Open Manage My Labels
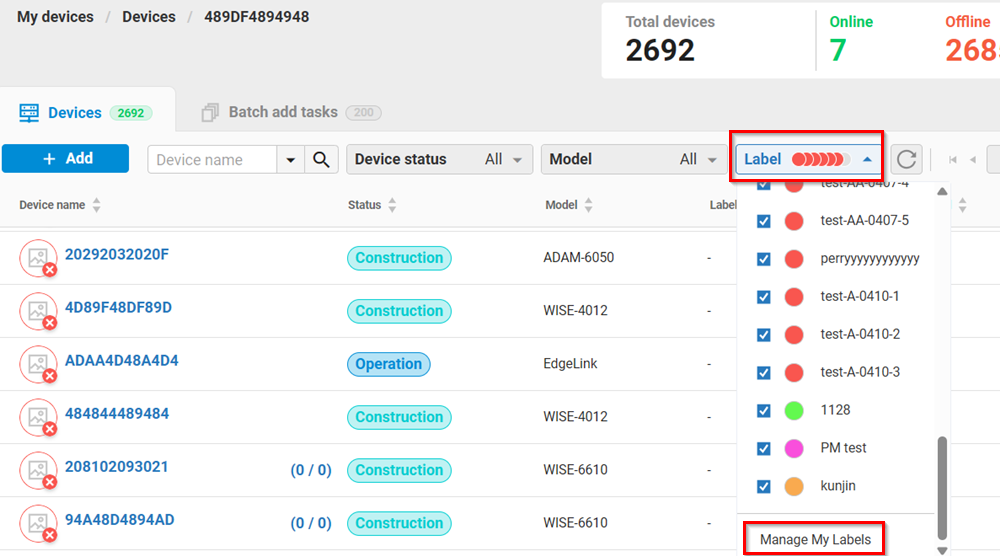 (815, 540)
